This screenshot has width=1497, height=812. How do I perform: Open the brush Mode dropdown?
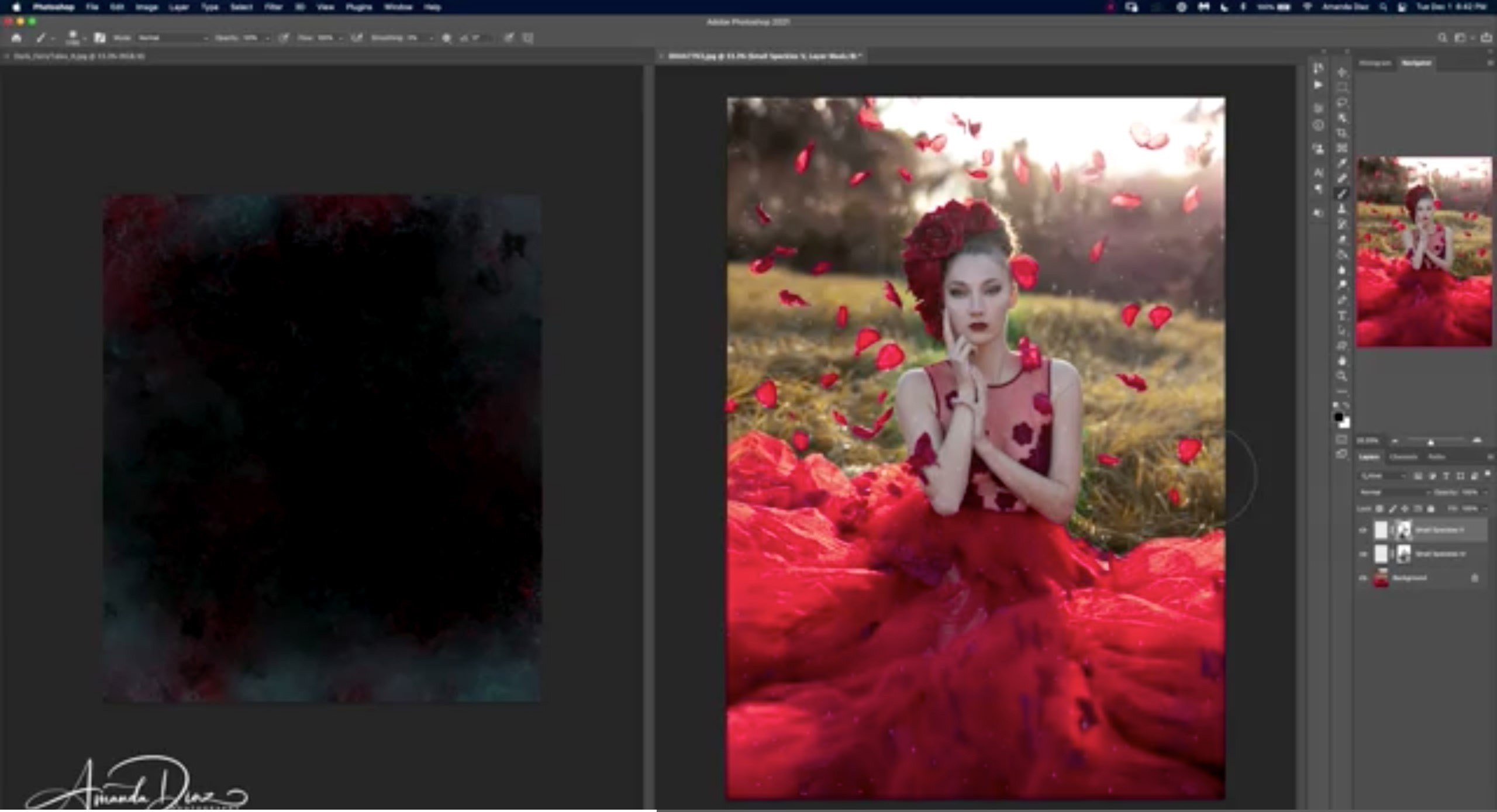click(173, 38)
